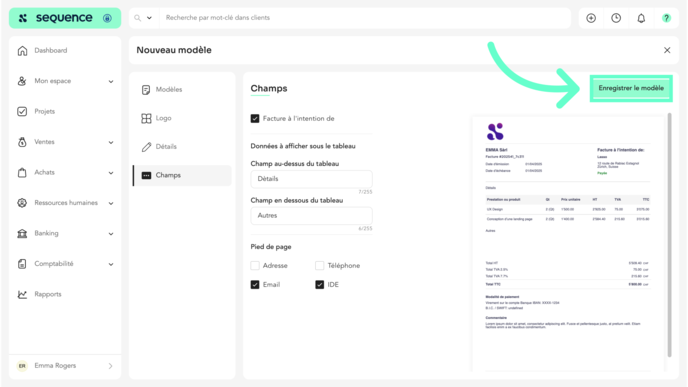Enable the Téléphone footer checkbox
Viewport: 688px width, 387px height.
tap(319, 265)
